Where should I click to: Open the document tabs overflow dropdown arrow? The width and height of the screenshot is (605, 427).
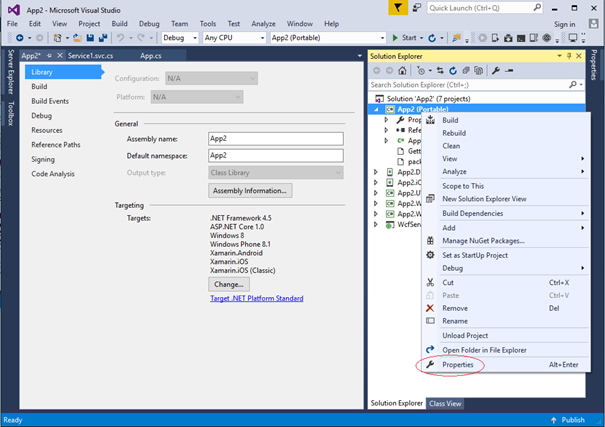click(x=360, y=56)
